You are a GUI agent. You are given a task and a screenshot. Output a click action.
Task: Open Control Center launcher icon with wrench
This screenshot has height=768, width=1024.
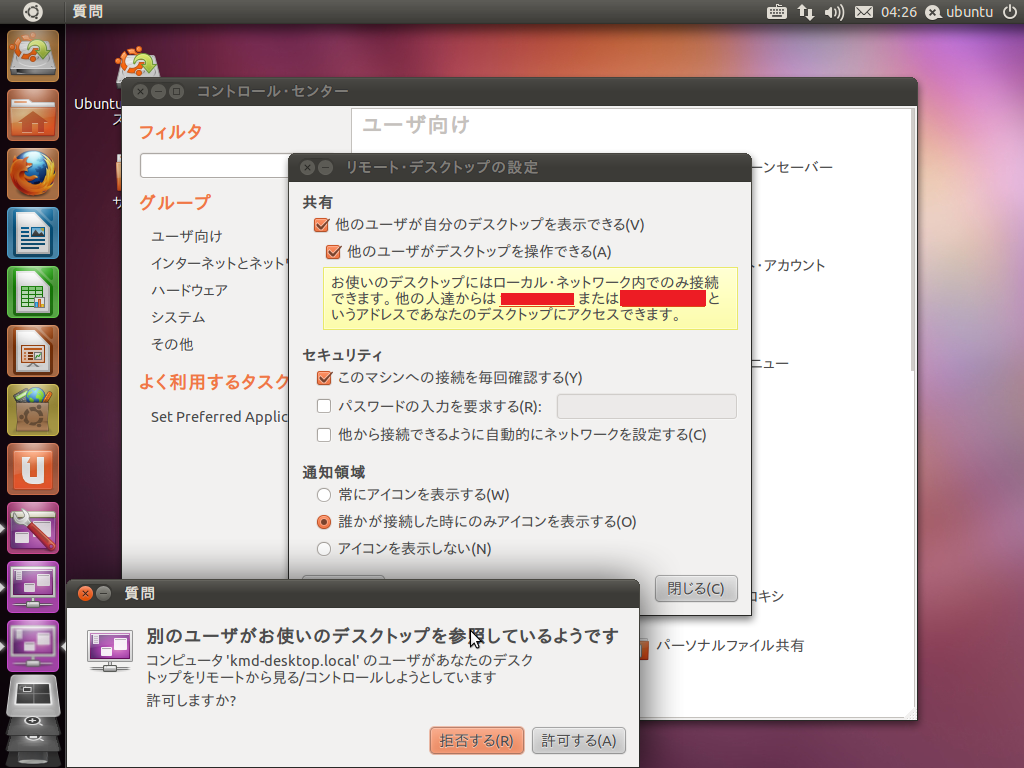(x=33, y=528)
